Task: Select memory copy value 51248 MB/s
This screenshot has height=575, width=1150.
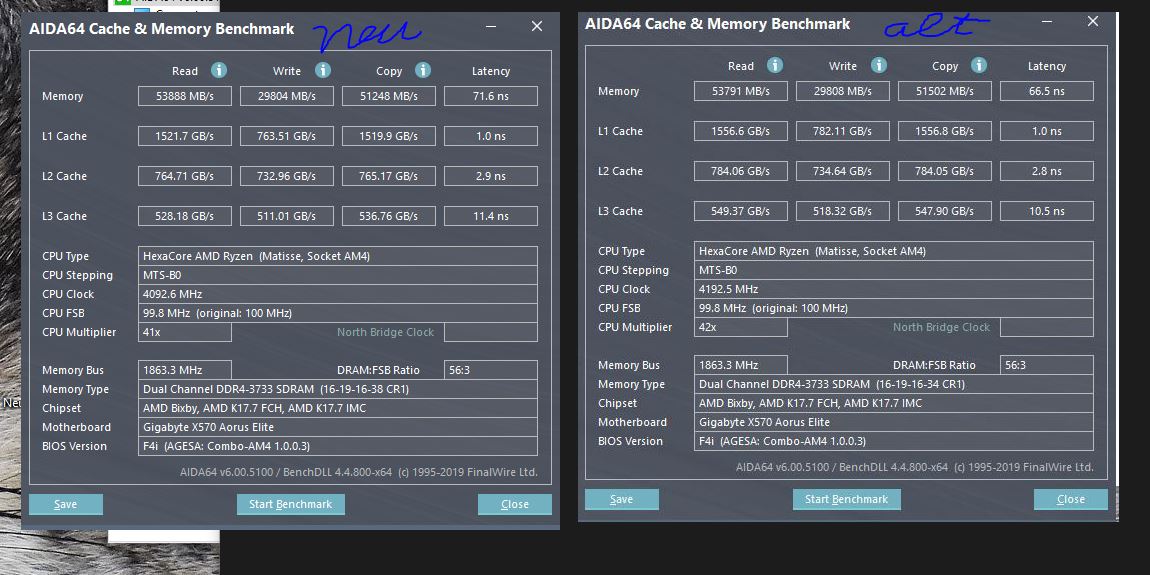Action: 389,96
